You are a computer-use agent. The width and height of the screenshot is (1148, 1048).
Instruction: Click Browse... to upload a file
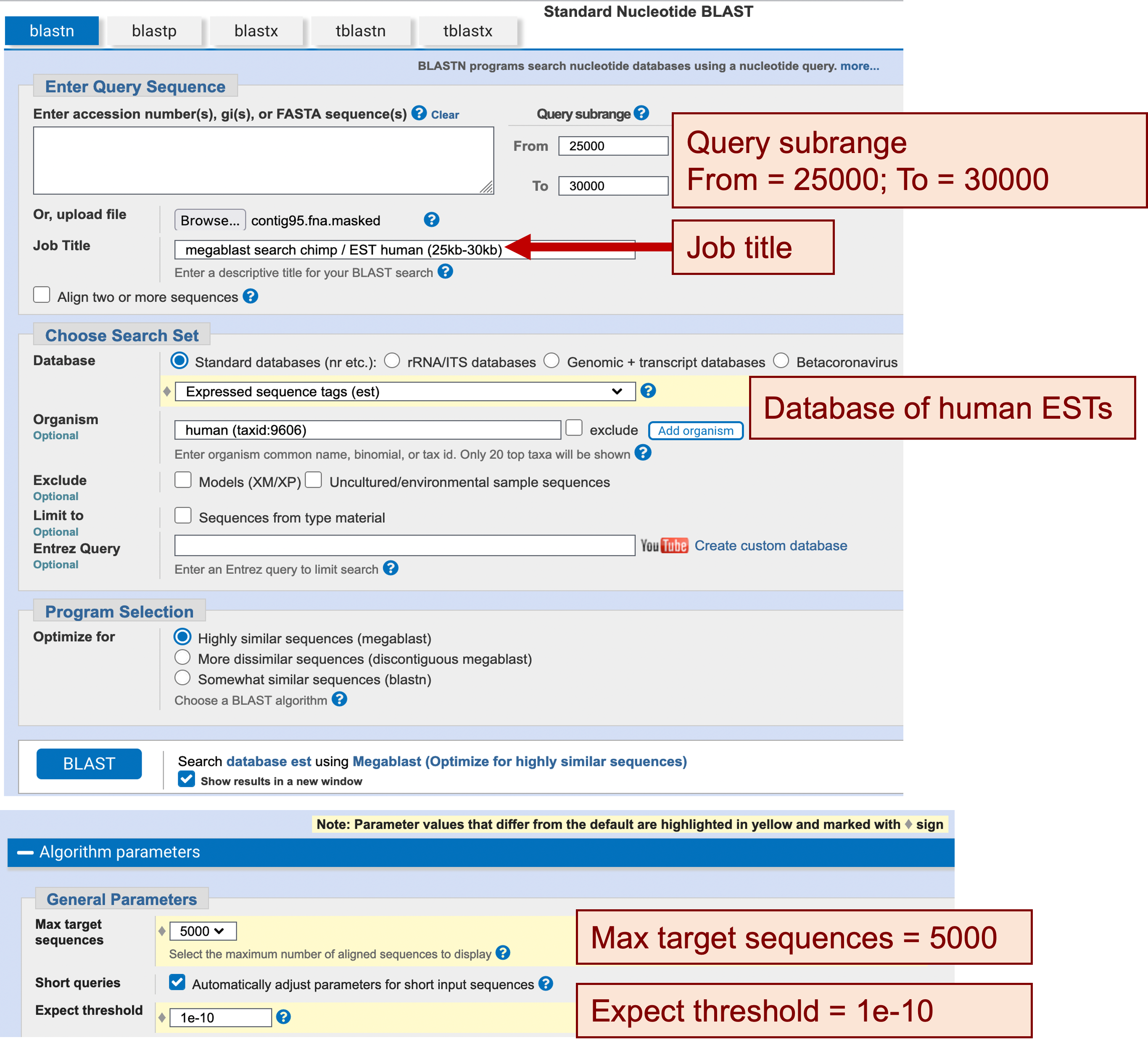(x=210, y=220)
